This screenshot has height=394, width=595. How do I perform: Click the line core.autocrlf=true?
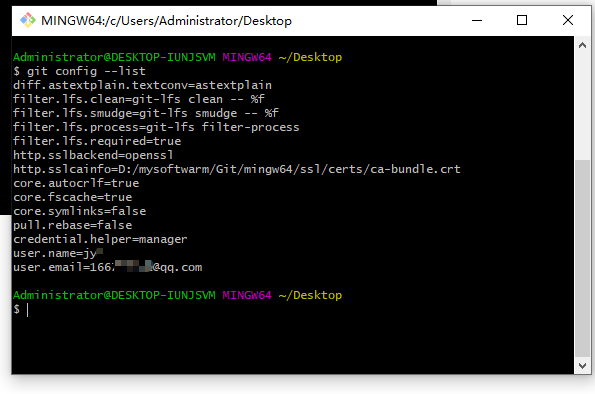(x=76, y=183)
